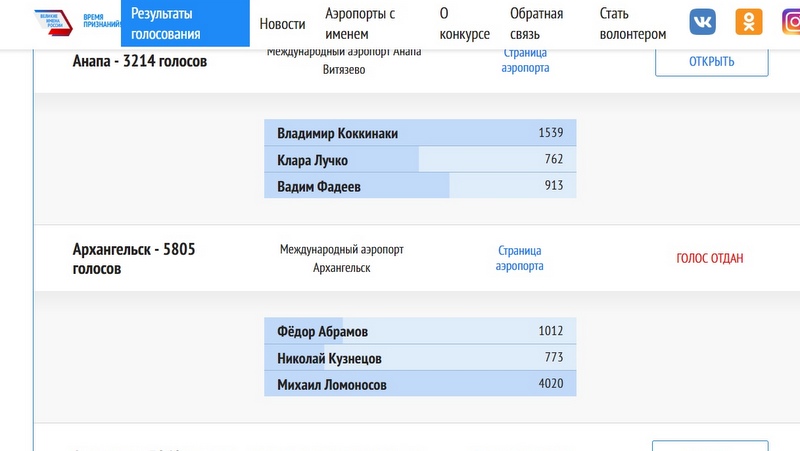Screen dimensions: 800x451
Task: Click the Фёдор Абрамов result row
Action: click(x=420, y=331)
